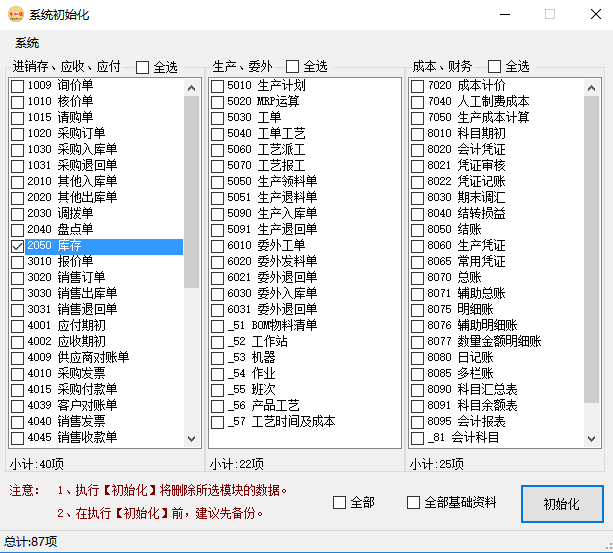Click the left list's scroll down arrow

pos(191,438)
